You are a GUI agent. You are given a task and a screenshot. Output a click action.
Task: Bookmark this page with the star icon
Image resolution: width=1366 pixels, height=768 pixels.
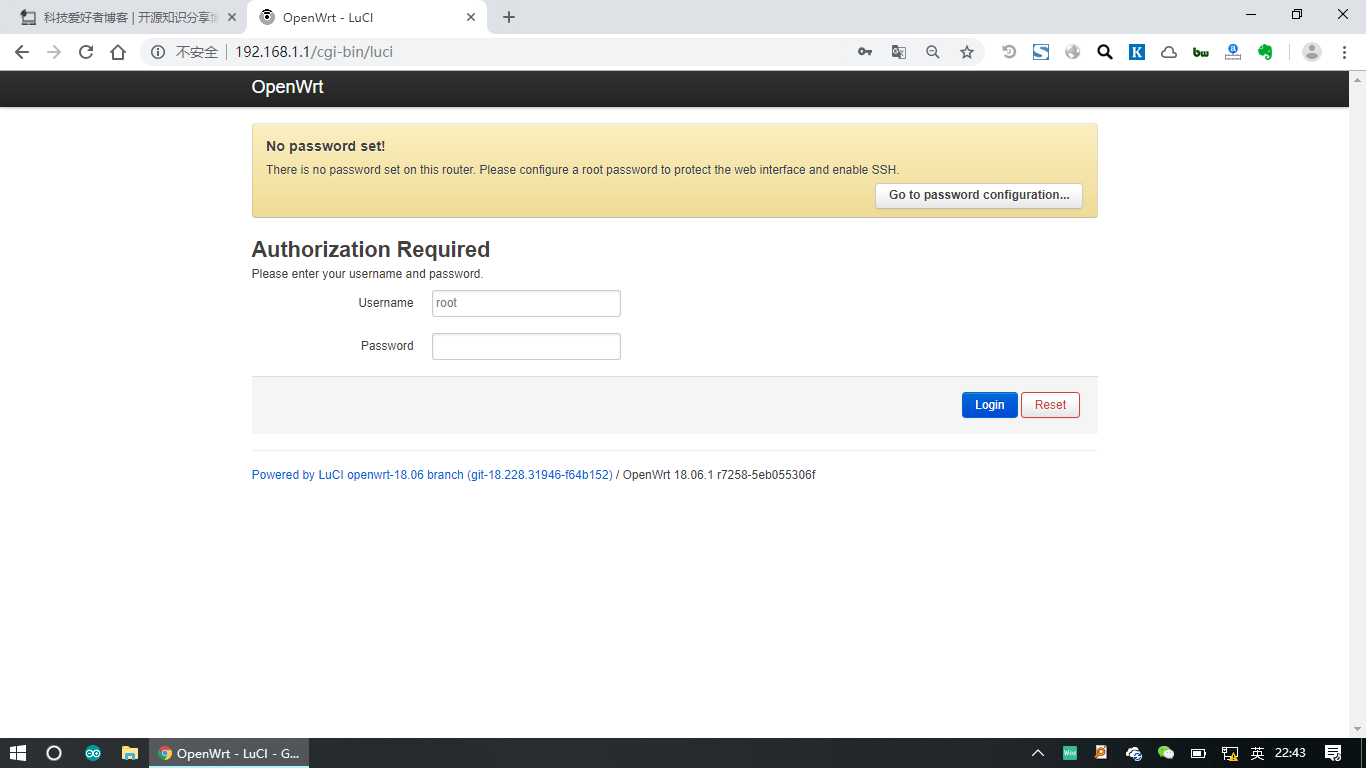pyautogui.click(x=966, y=52)
